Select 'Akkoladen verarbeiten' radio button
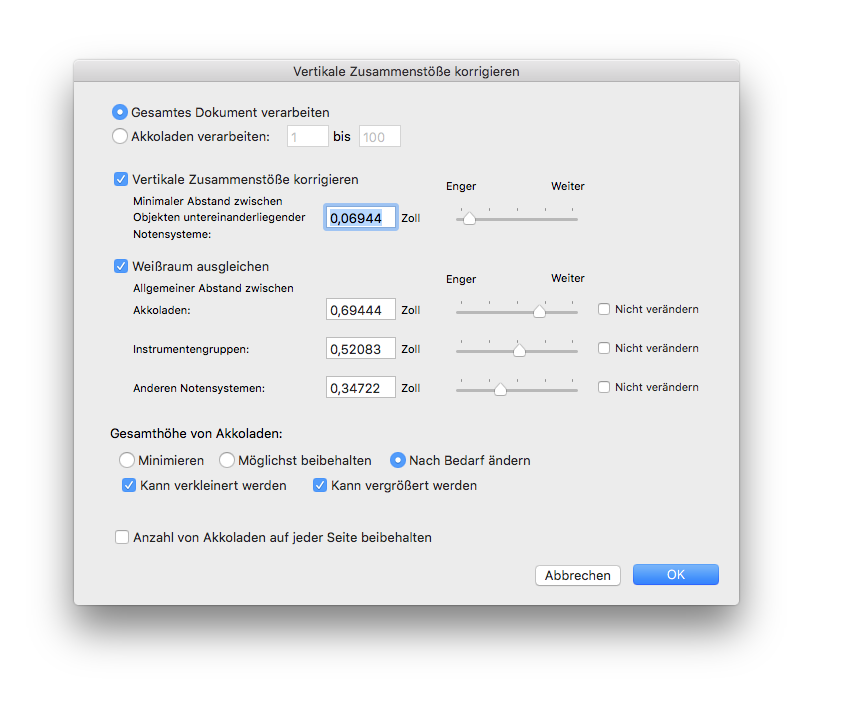The image size is (856, 716). [120, 136]
